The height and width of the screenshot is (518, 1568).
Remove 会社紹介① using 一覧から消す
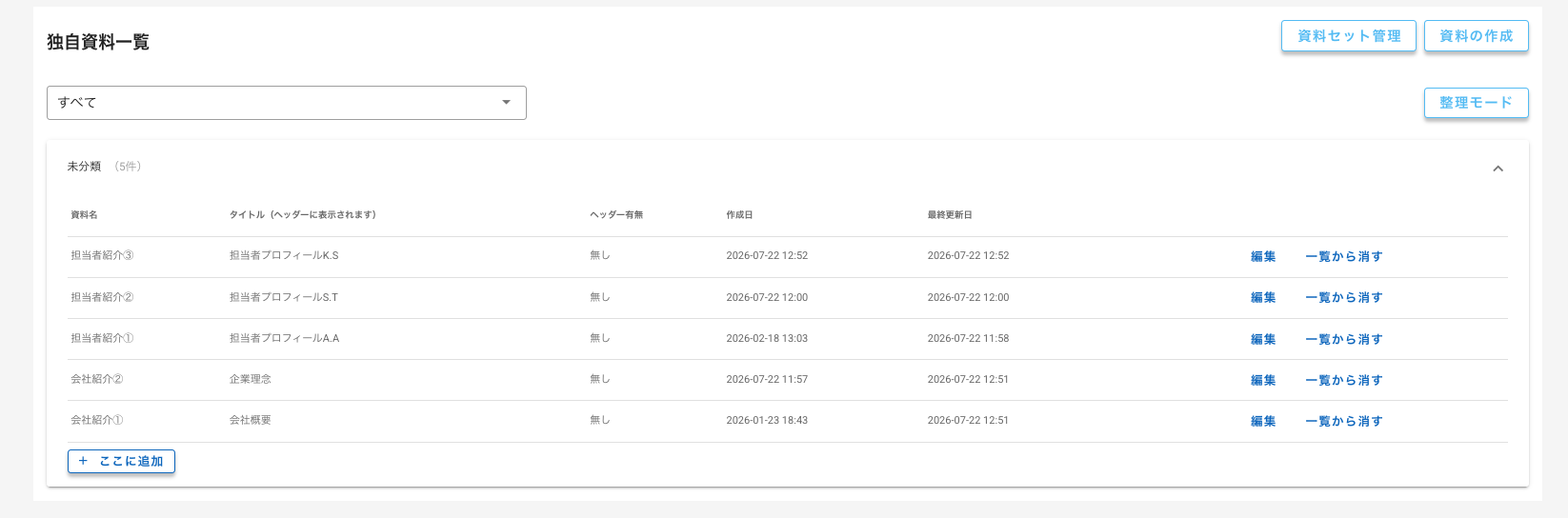(1343, 421)
